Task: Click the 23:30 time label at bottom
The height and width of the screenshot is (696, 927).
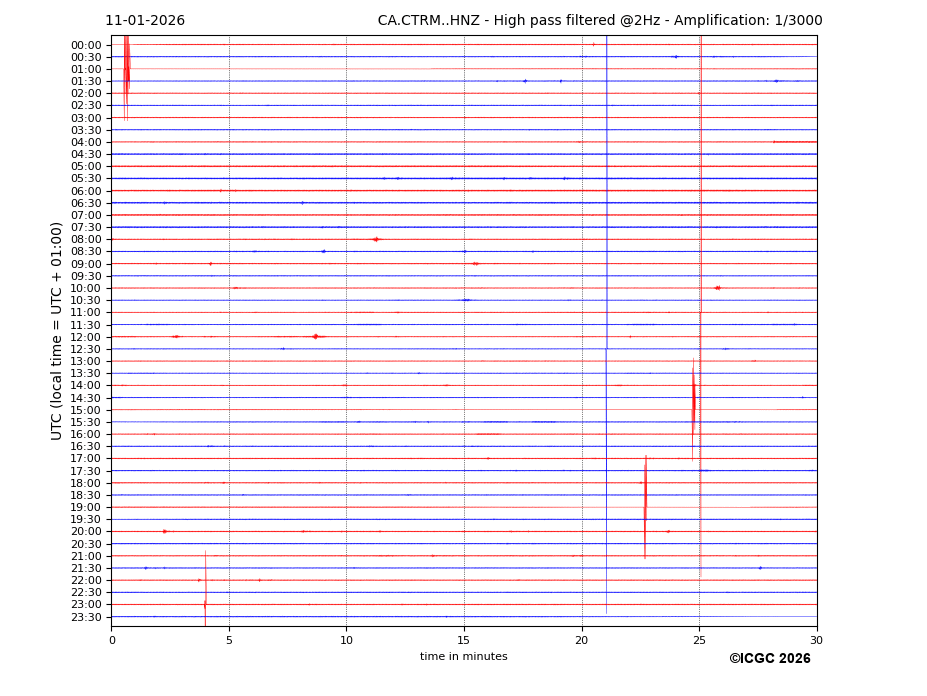Action: tap(86, 617)
